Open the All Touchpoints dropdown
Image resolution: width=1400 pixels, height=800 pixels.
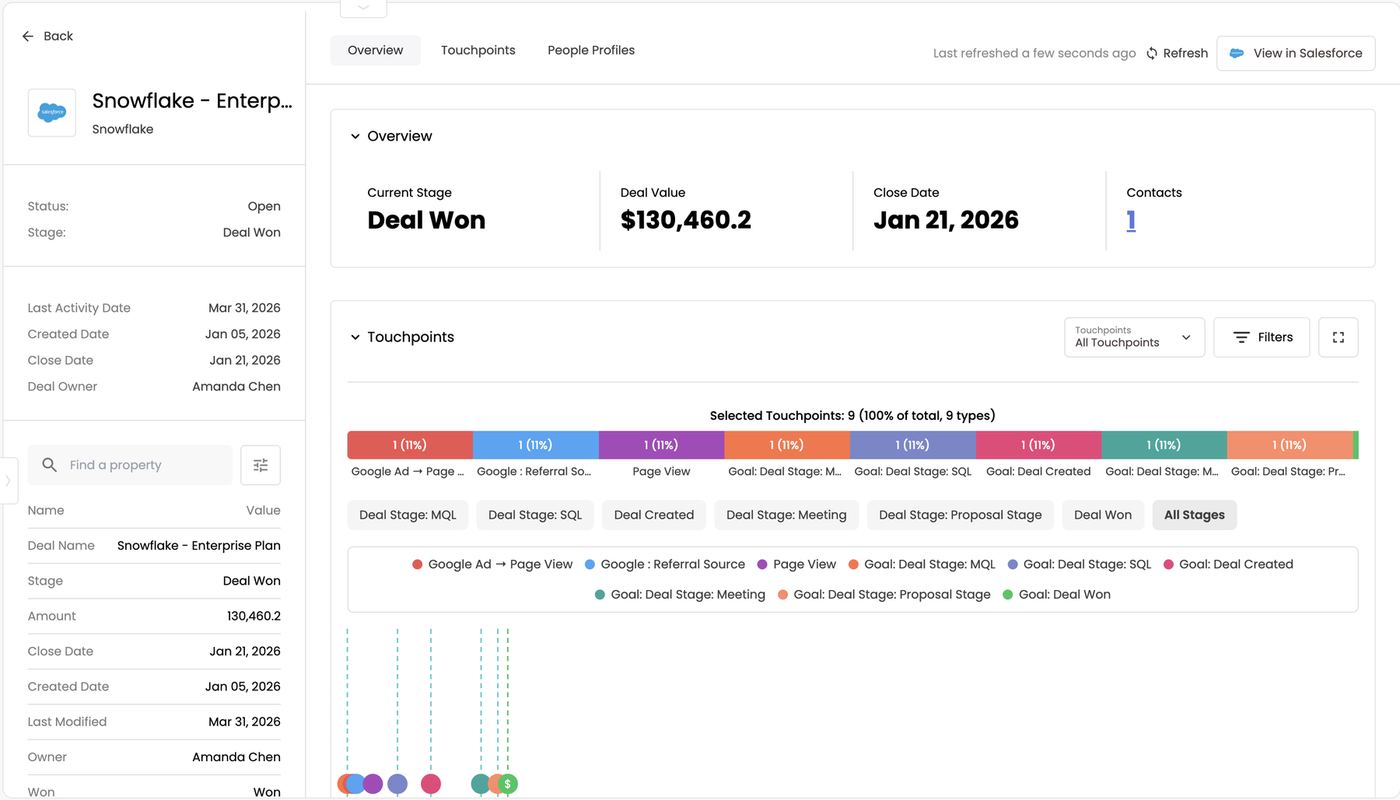tap(1134, 337)
